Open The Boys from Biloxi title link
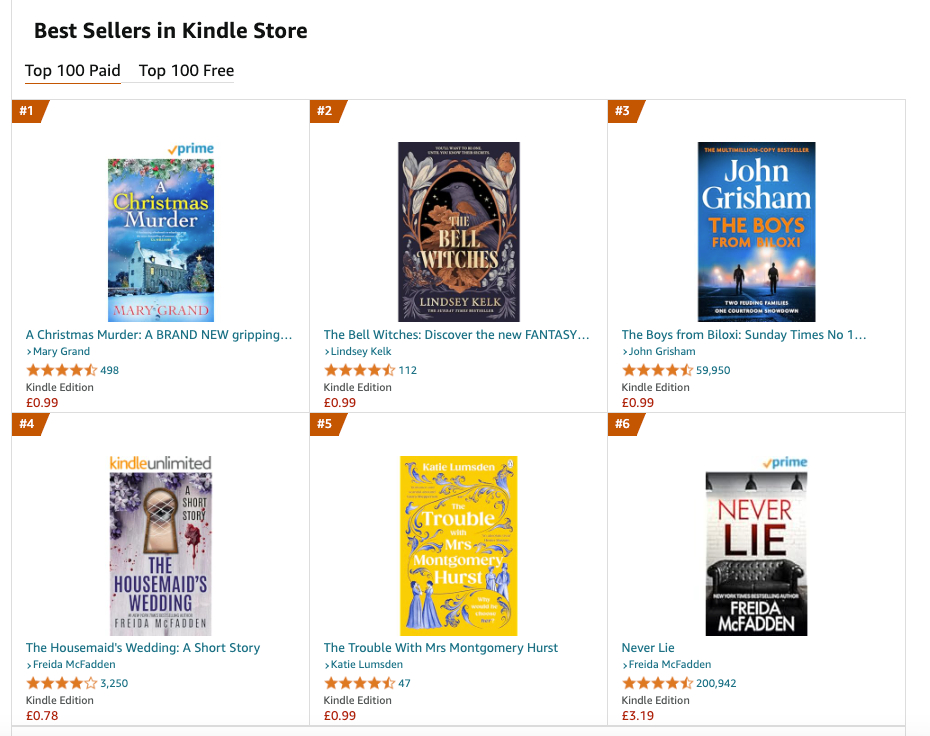Viewport: 930px width, 736px height. (744, 335)
